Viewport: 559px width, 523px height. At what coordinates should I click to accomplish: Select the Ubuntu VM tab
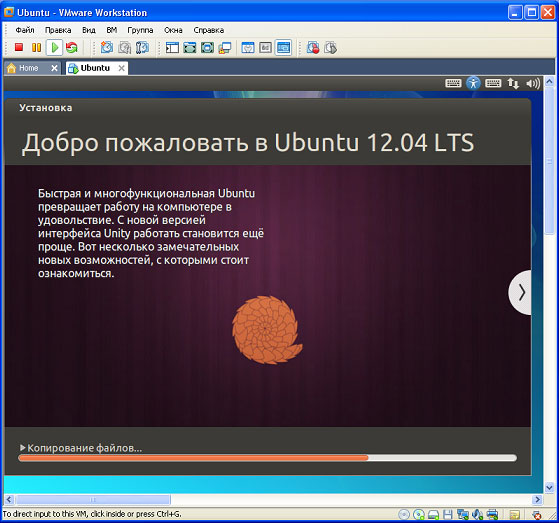pyautogui.click(x=95, y=68)
